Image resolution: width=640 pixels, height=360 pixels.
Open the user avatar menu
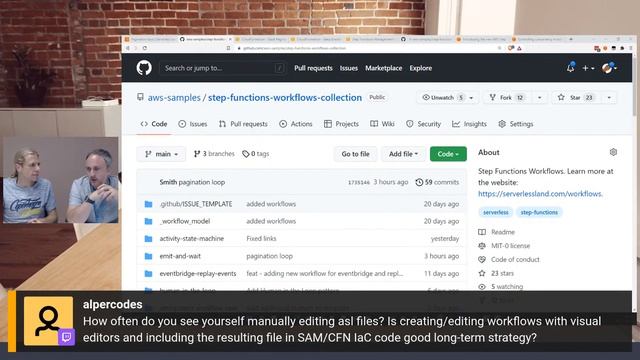[x=609, y=68]
